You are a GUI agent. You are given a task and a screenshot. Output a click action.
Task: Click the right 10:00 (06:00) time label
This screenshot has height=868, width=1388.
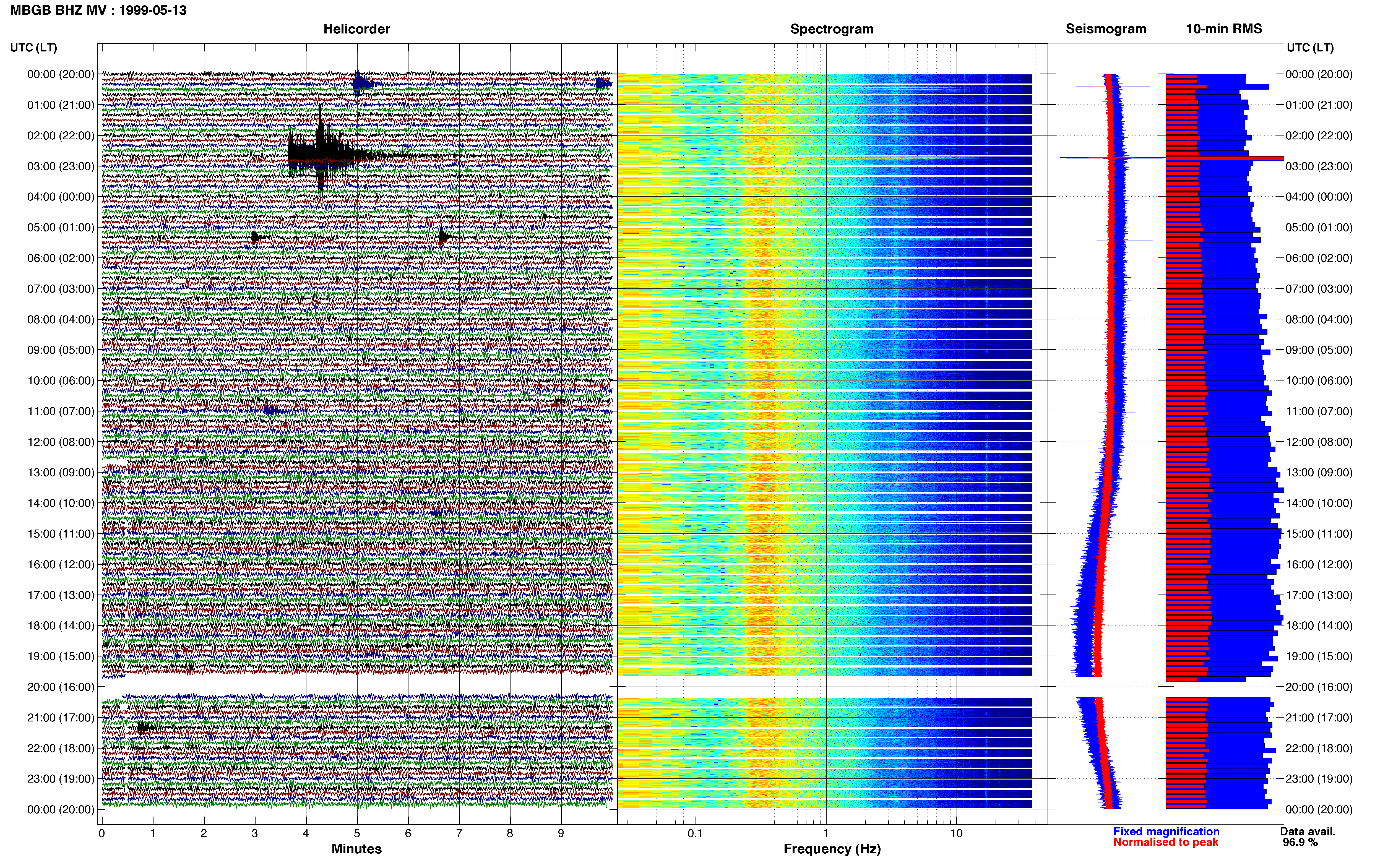click(1319, 380)
